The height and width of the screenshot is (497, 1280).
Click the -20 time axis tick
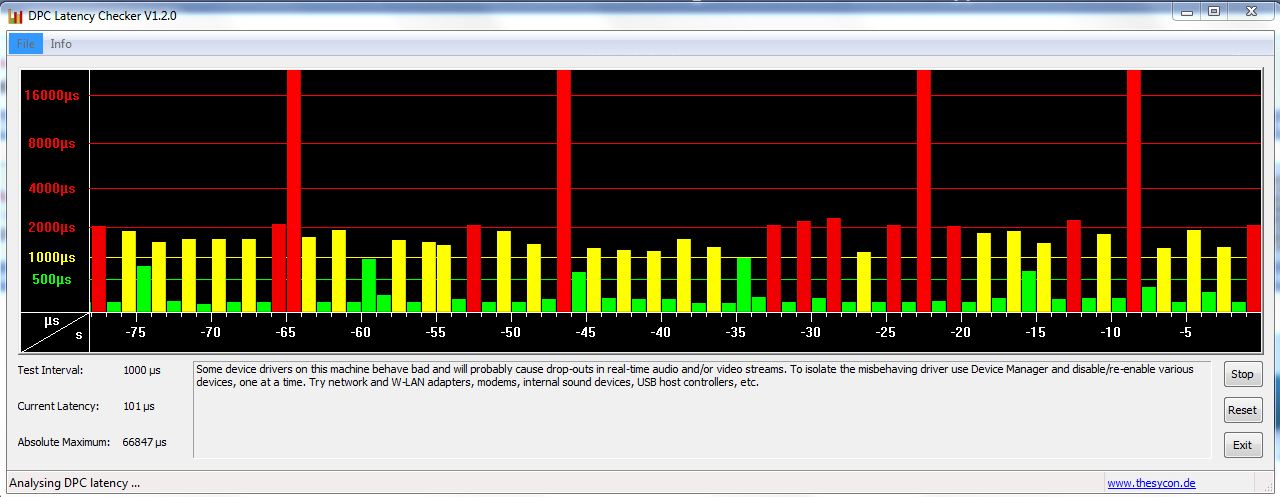[960, 332]
